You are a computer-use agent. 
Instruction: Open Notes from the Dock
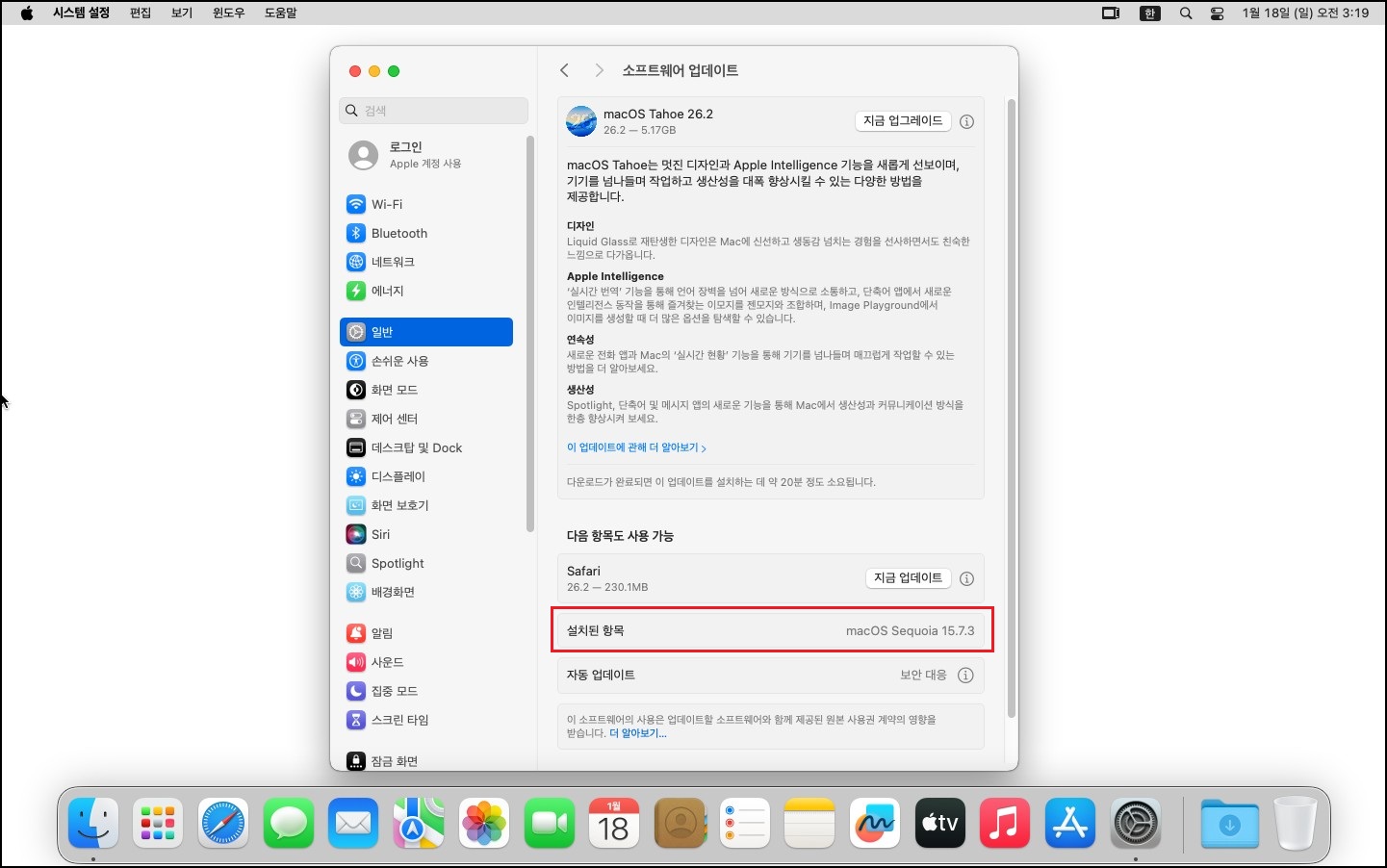[809, 824]
